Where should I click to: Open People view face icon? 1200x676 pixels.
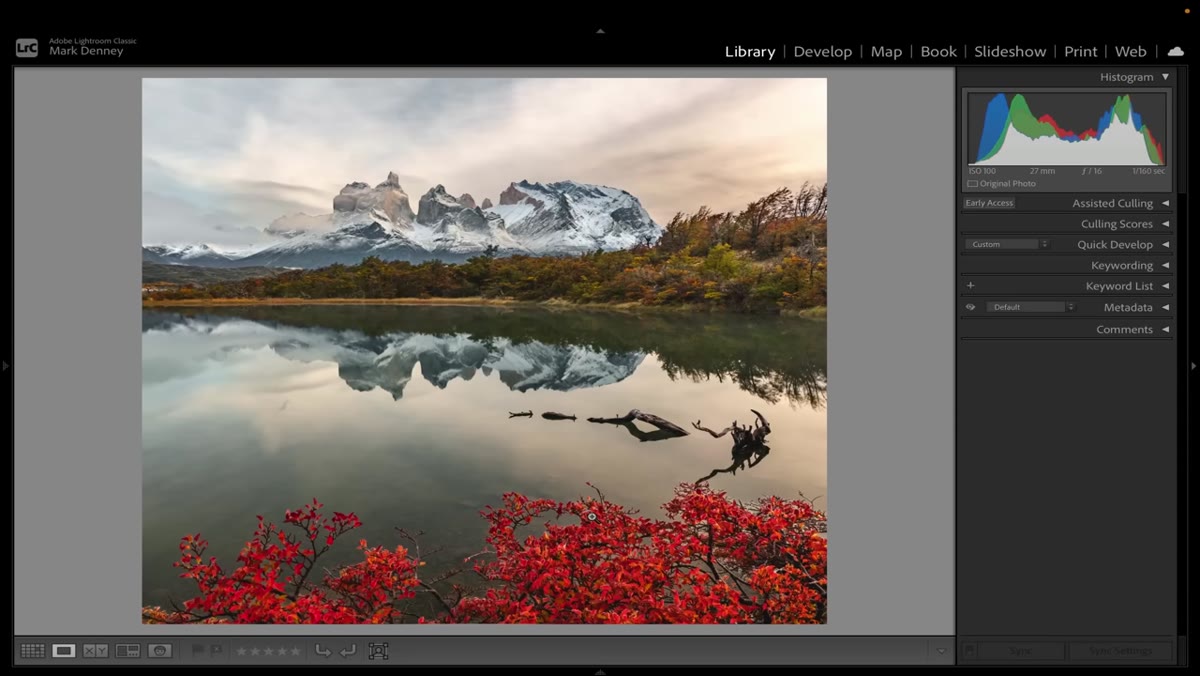160,651
